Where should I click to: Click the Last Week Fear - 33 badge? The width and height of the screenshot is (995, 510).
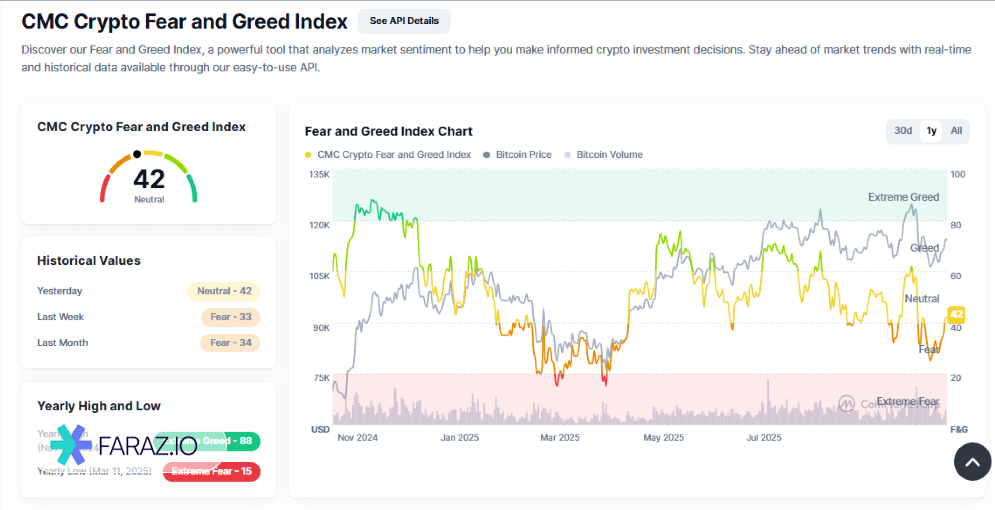[230, 317]
